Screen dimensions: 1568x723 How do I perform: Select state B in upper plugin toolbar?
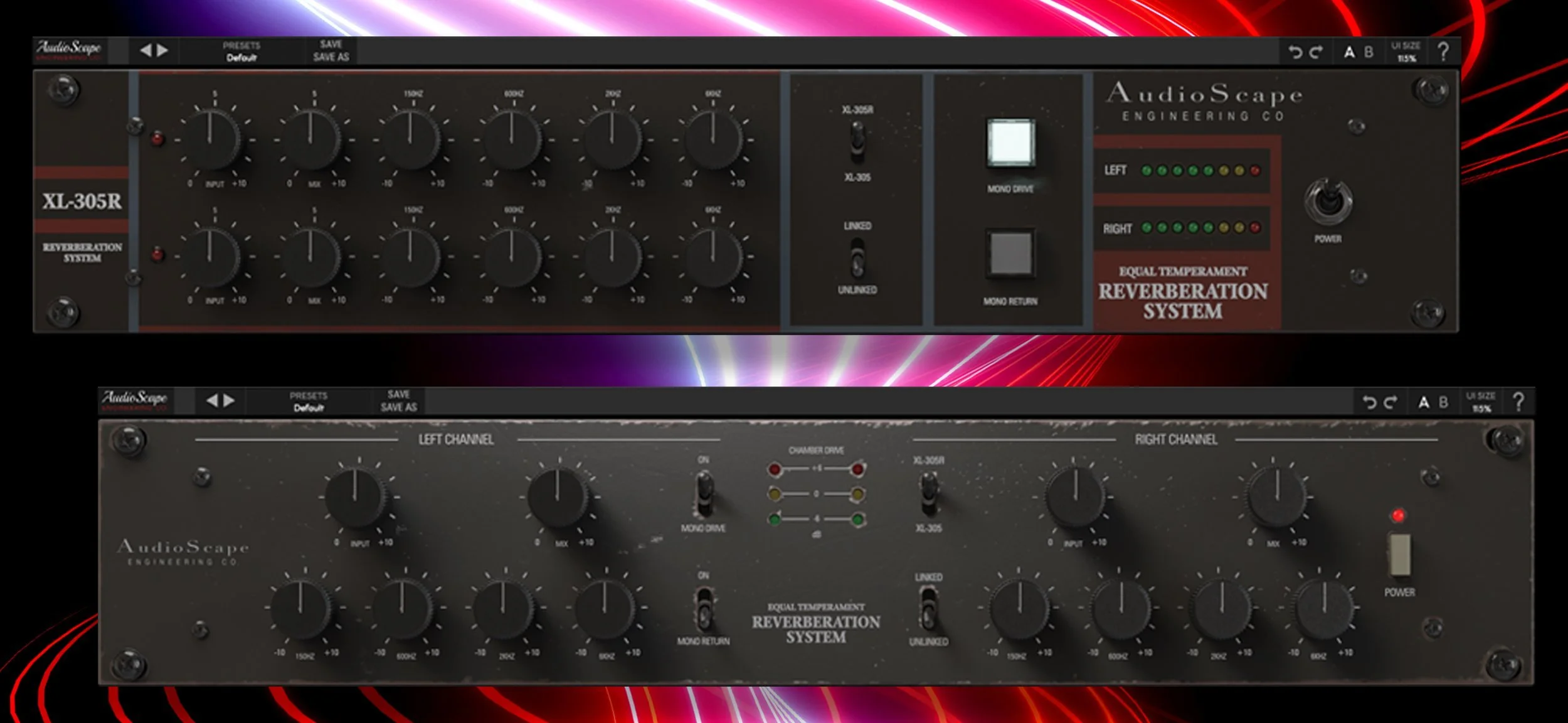(1369, 52)
